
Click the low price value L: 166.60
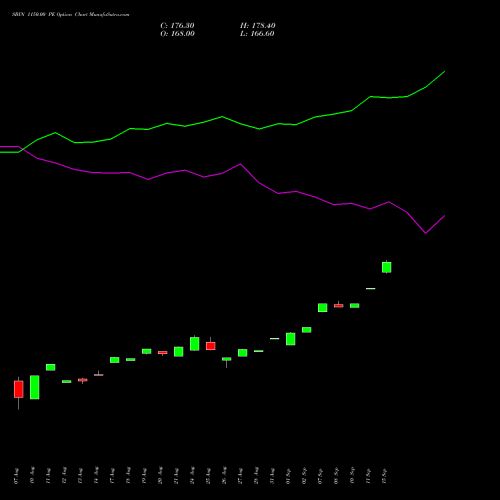tap(257, 34)
